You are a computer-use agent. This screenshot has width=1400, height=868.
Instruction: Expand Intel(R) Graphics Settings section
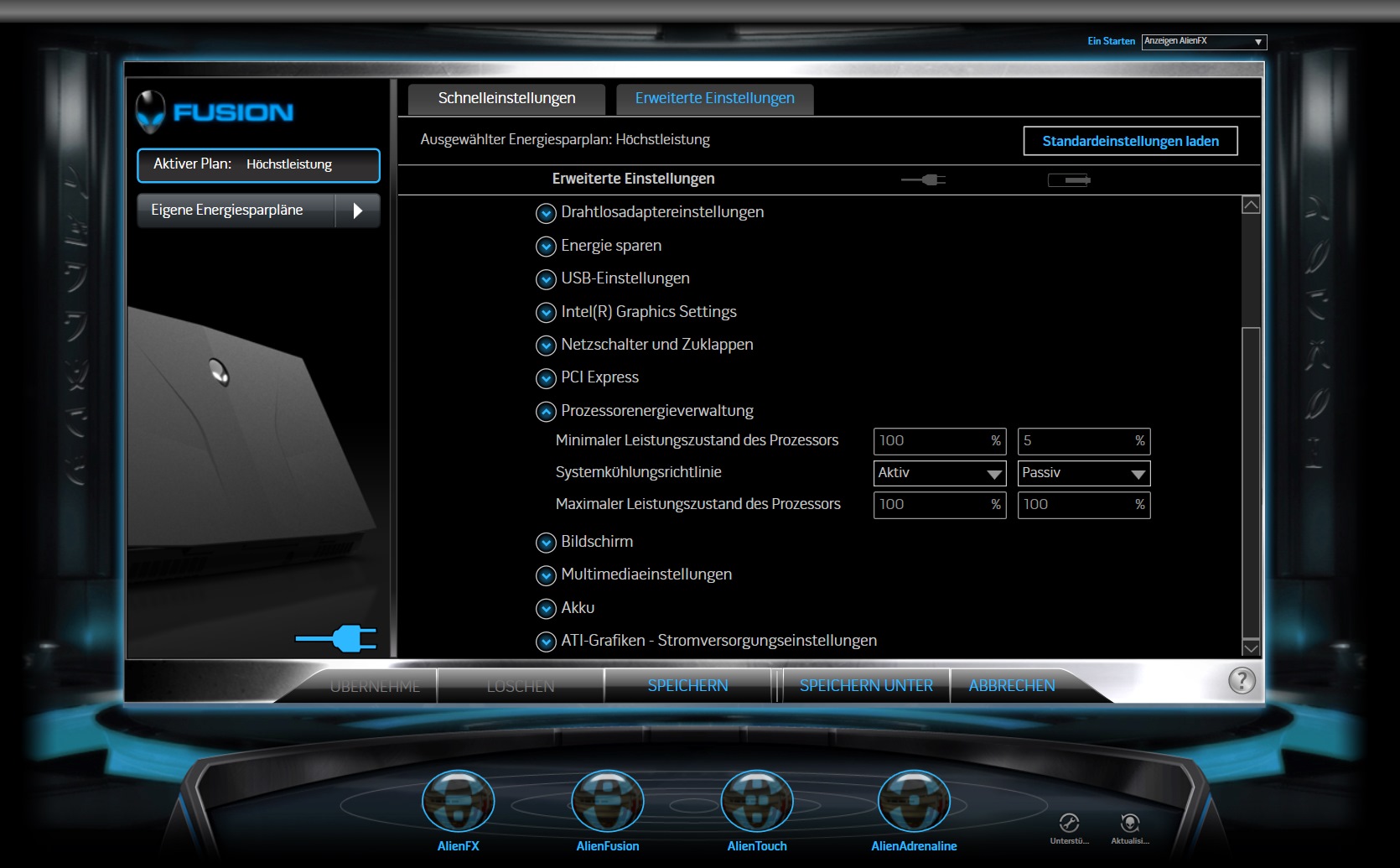[546, 313]
